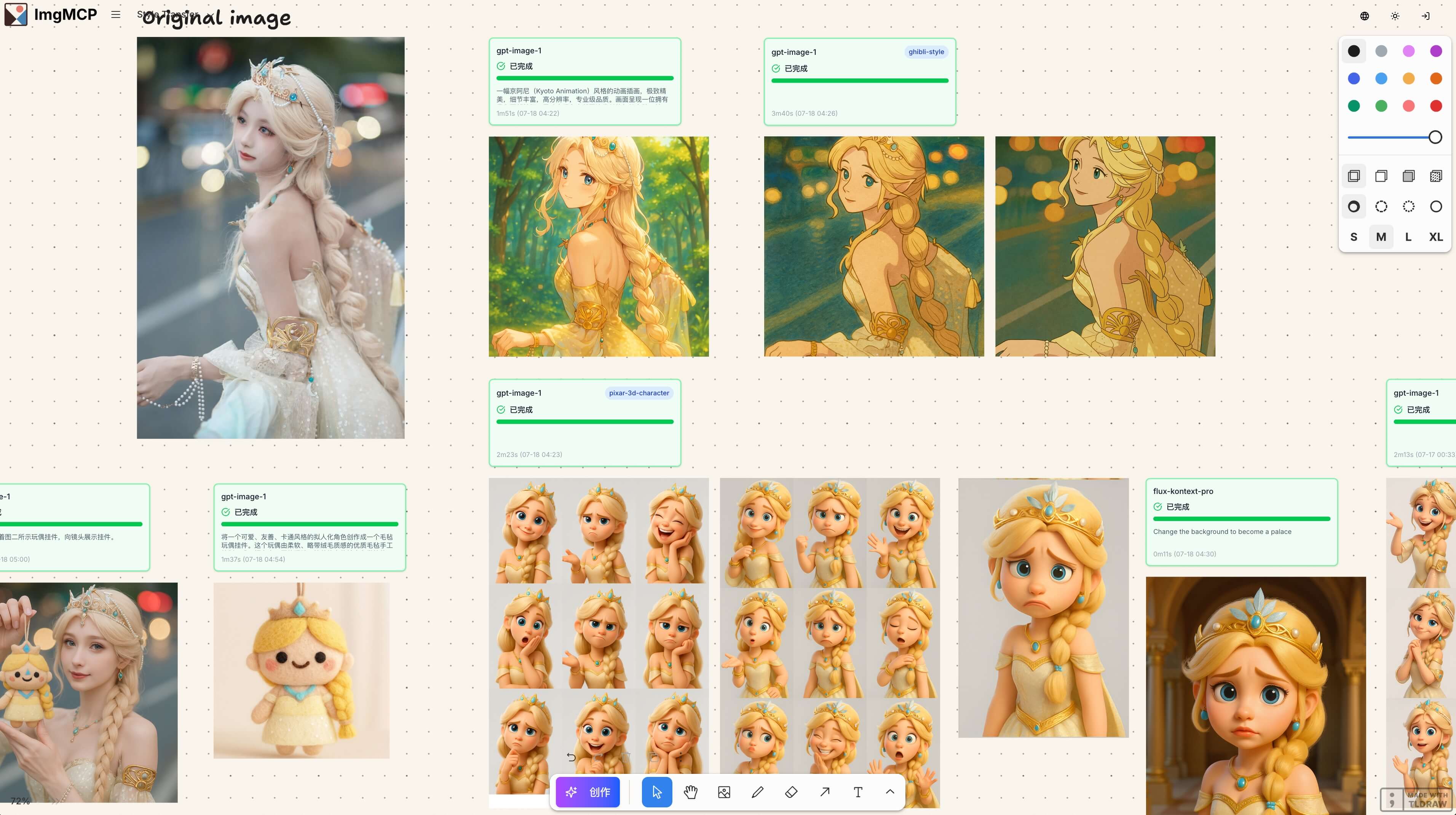Select the first ghibli-style result image
The height and width of the screenshot is (815, 1456).
click(874, 246)
